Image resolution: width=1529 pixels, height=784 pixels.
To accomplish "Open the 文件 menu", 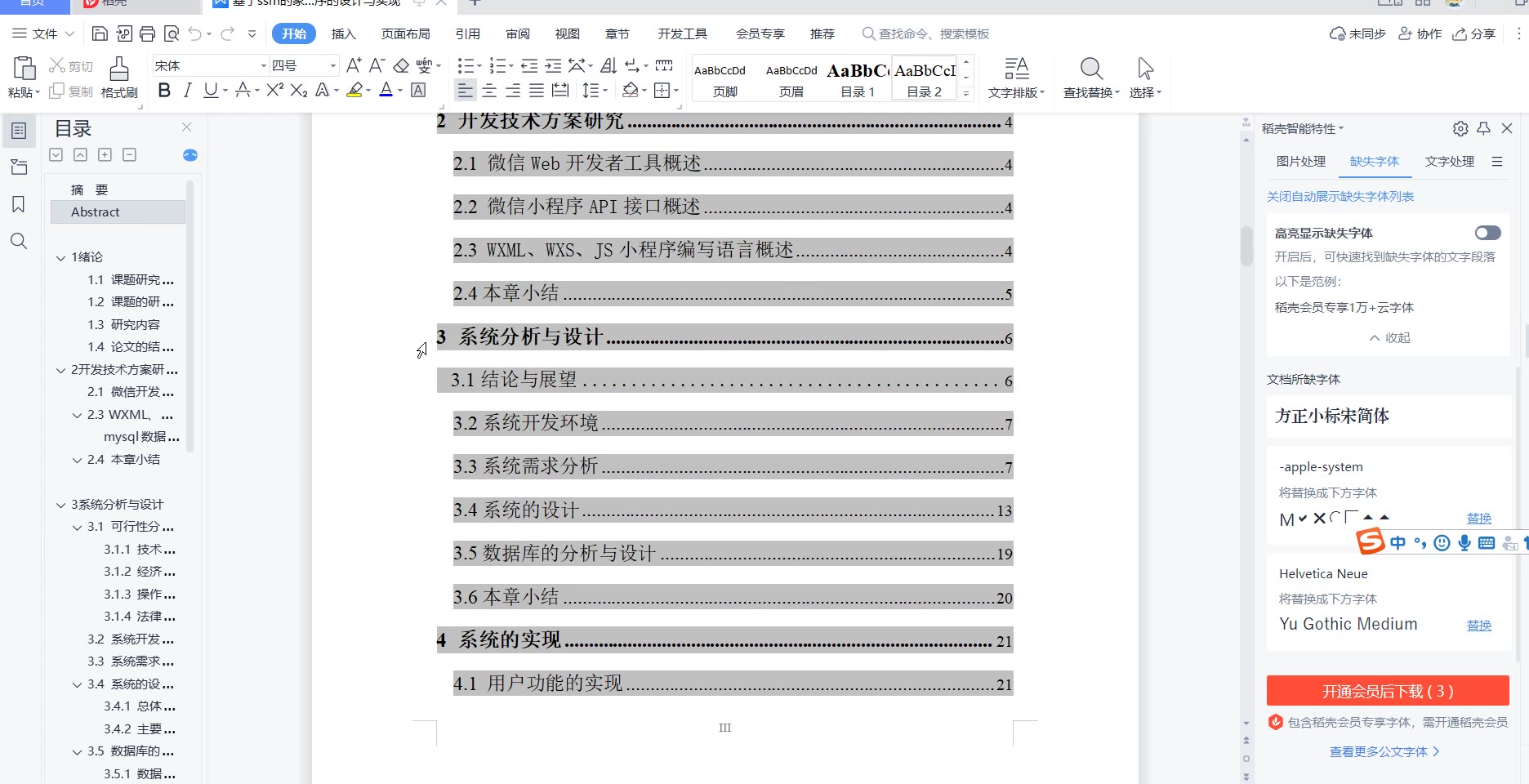I will (42, 33).
